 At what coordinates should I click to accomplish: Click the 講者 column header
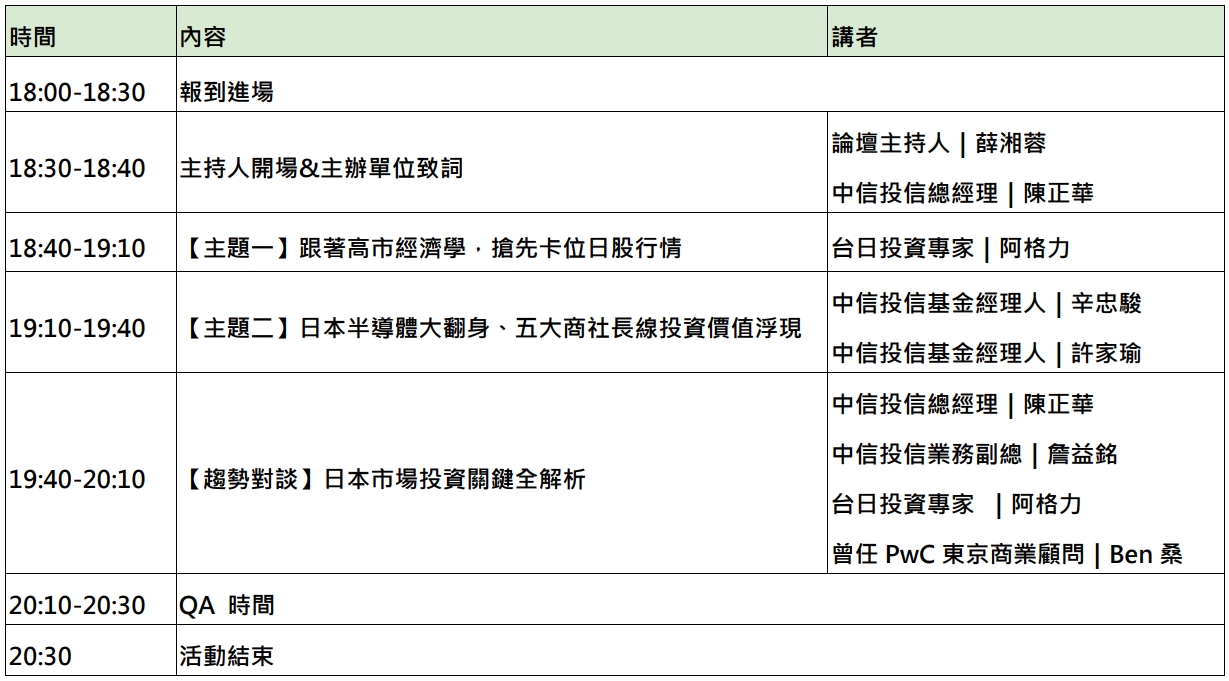pos(854,38)
